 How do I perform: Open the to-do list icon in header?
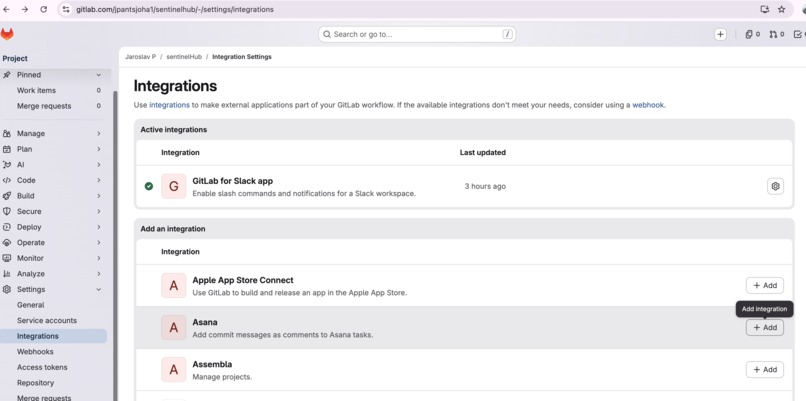[799, 34]
